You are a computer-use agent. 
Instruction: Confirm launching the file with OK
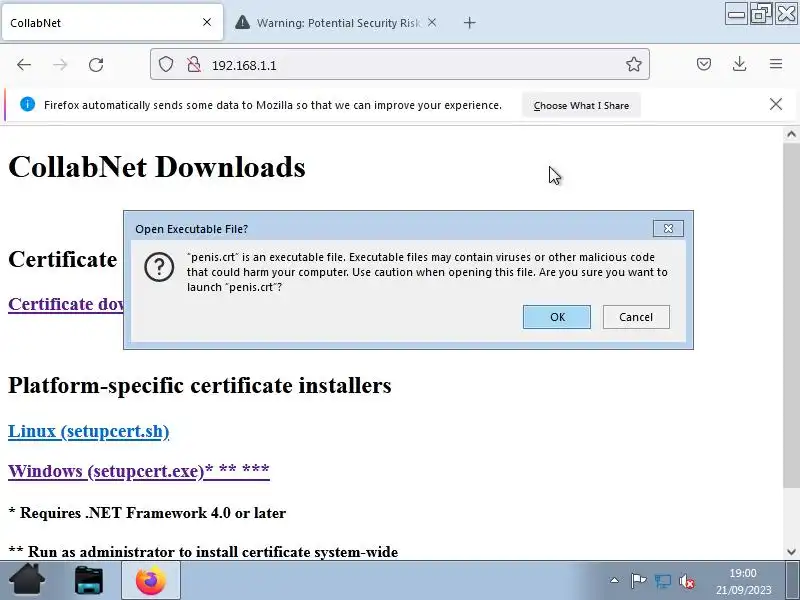[557, 317]
